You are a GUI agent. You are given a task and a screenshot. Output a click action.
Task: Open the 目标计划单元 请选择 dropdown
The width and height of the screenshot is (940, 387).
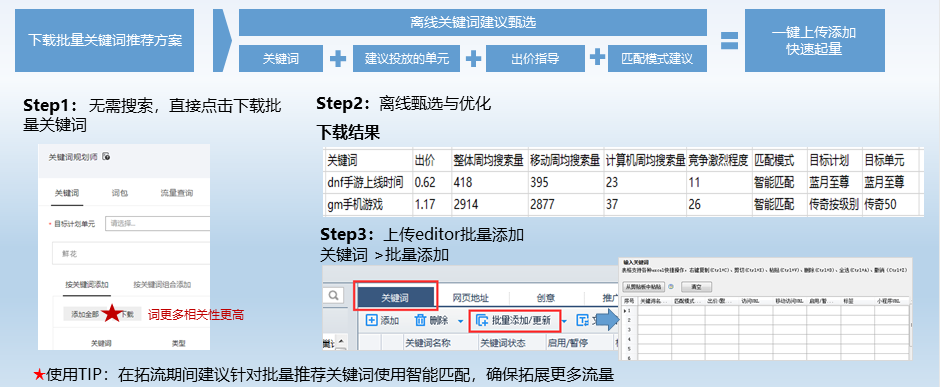(157, 223)
